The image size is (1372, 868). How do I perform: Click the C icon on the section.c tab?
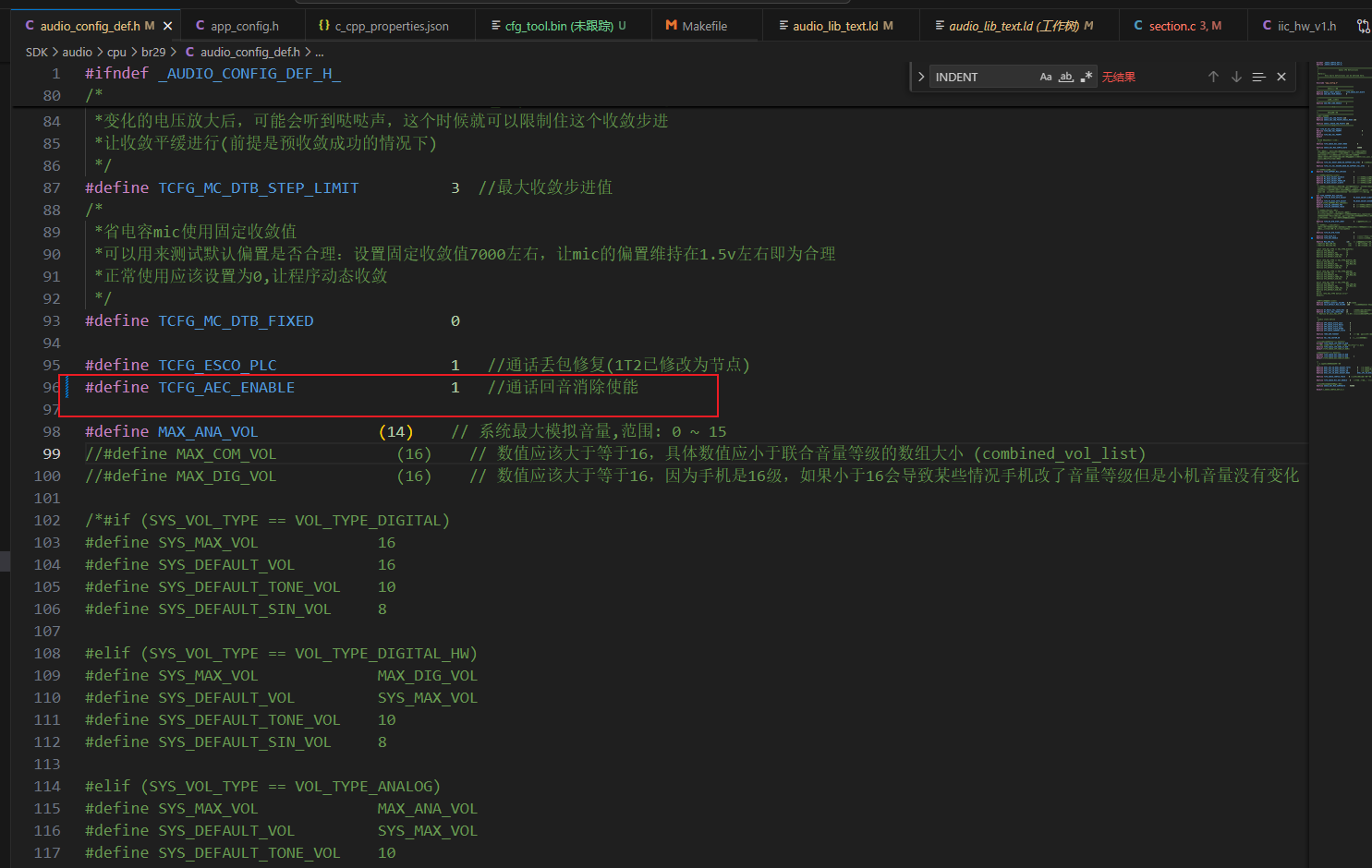click(1138, 26)
